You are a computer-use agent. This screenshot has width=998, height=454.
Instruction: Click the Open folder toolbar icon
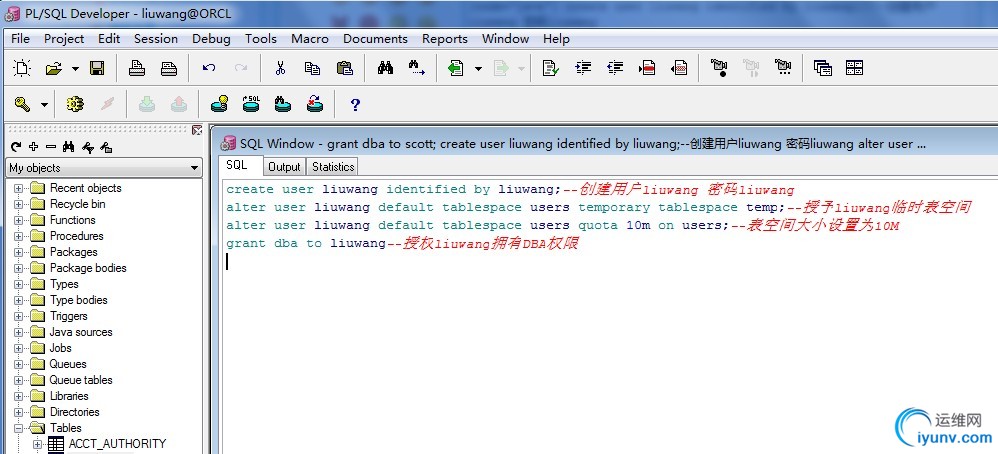[54, 68]
